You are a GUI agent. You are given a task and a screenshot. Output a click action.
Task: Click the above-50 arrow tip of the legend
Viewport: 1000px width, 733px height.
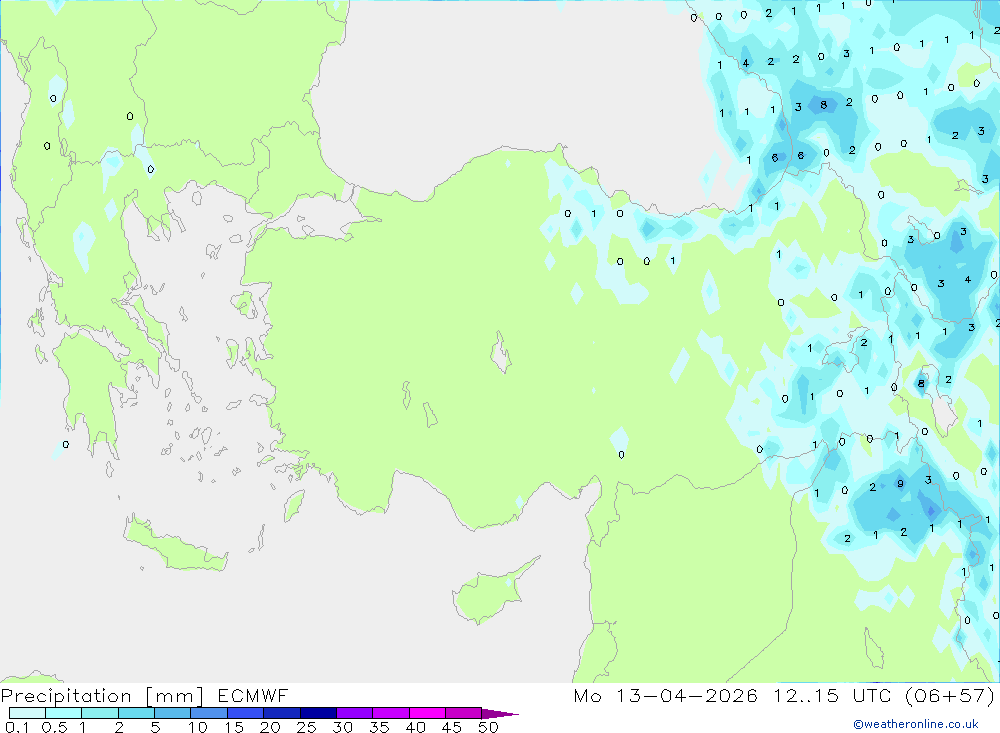tap(500, 714)
